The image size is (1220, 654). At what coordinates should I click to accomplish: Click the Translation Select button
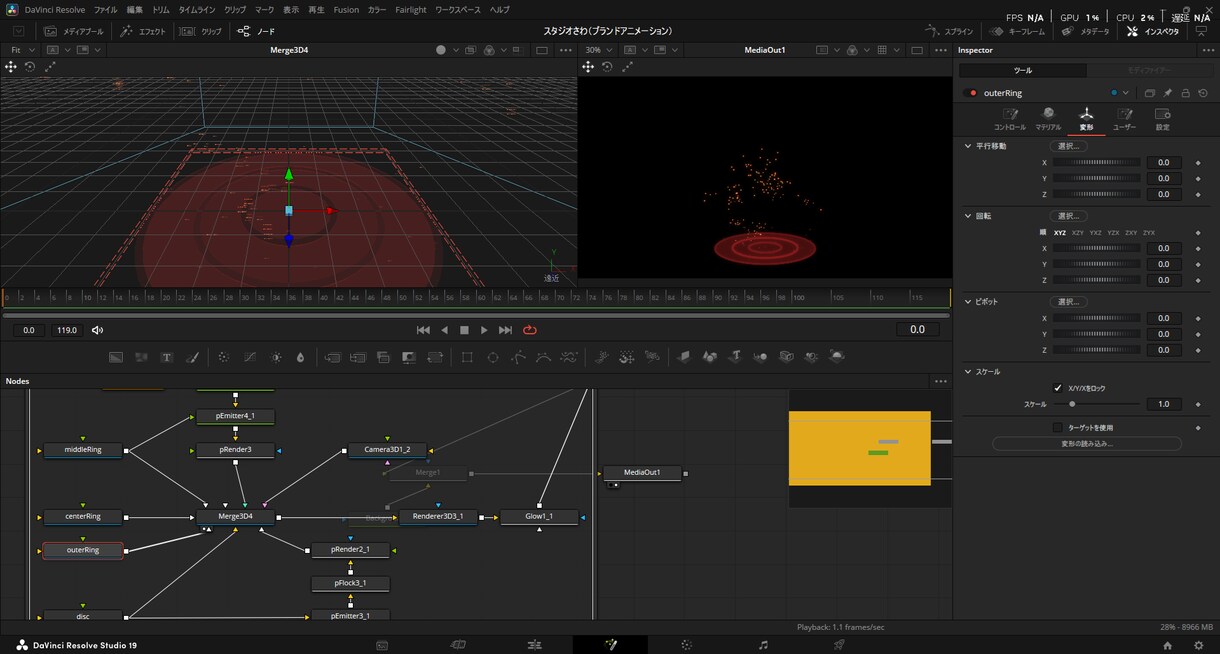(x=1067, y=146)
